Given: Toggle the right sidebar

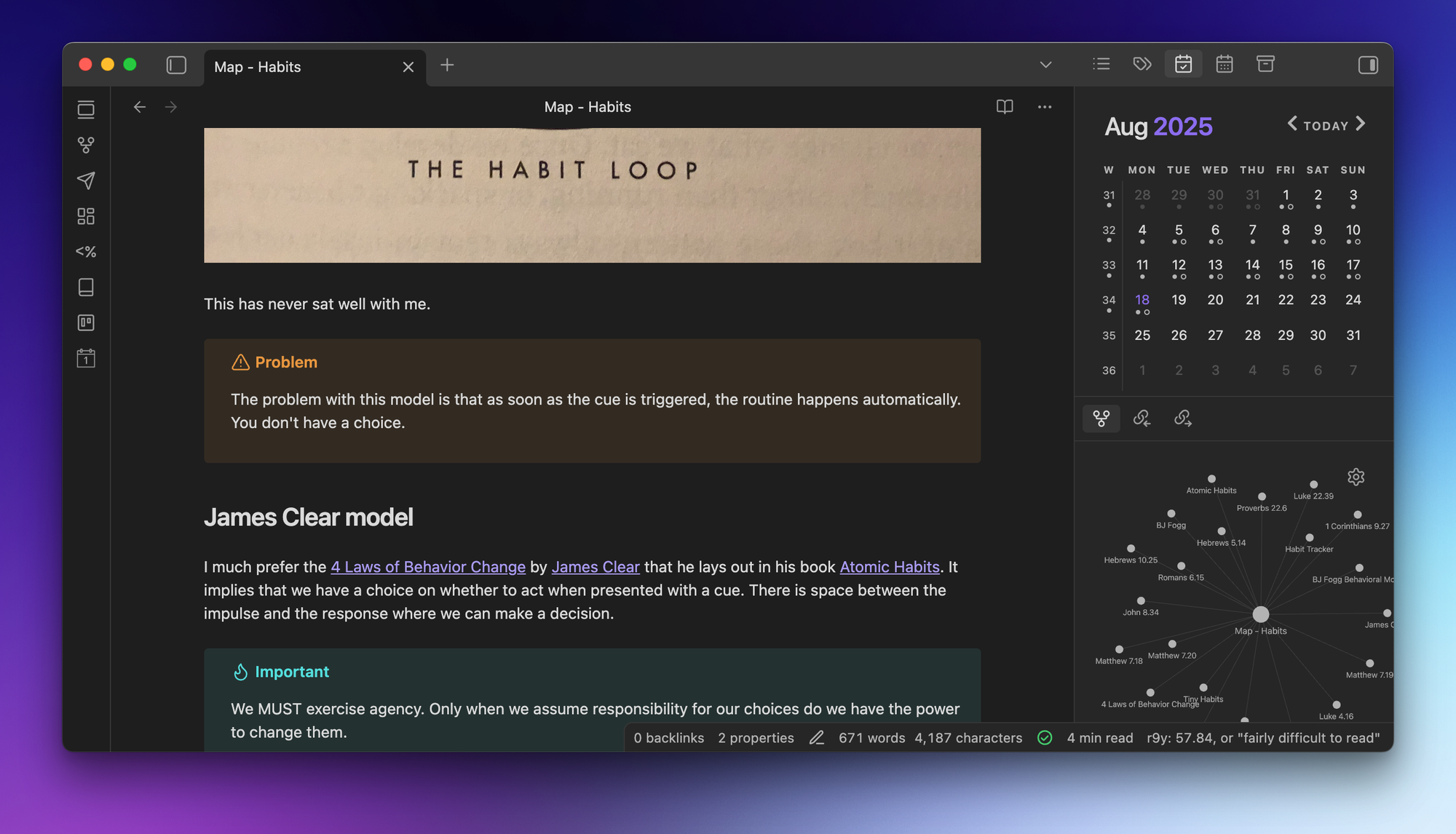Looking at the screenshot, I should [x=1368, y=65].
